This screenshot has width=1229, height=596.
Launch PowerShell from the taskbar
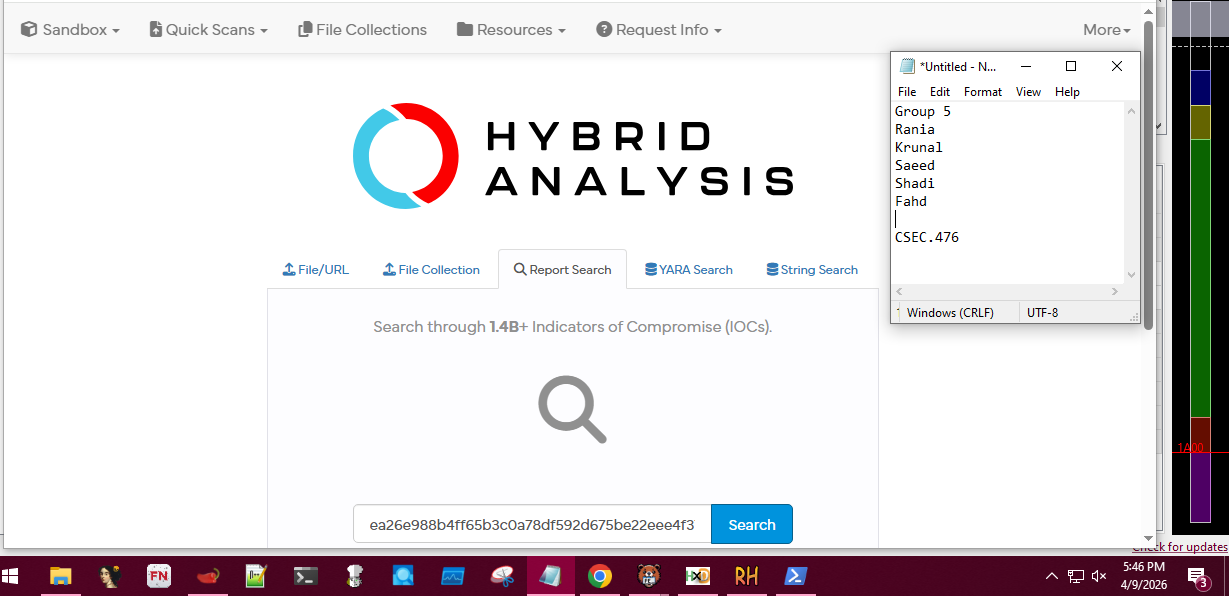click(796, 576)
